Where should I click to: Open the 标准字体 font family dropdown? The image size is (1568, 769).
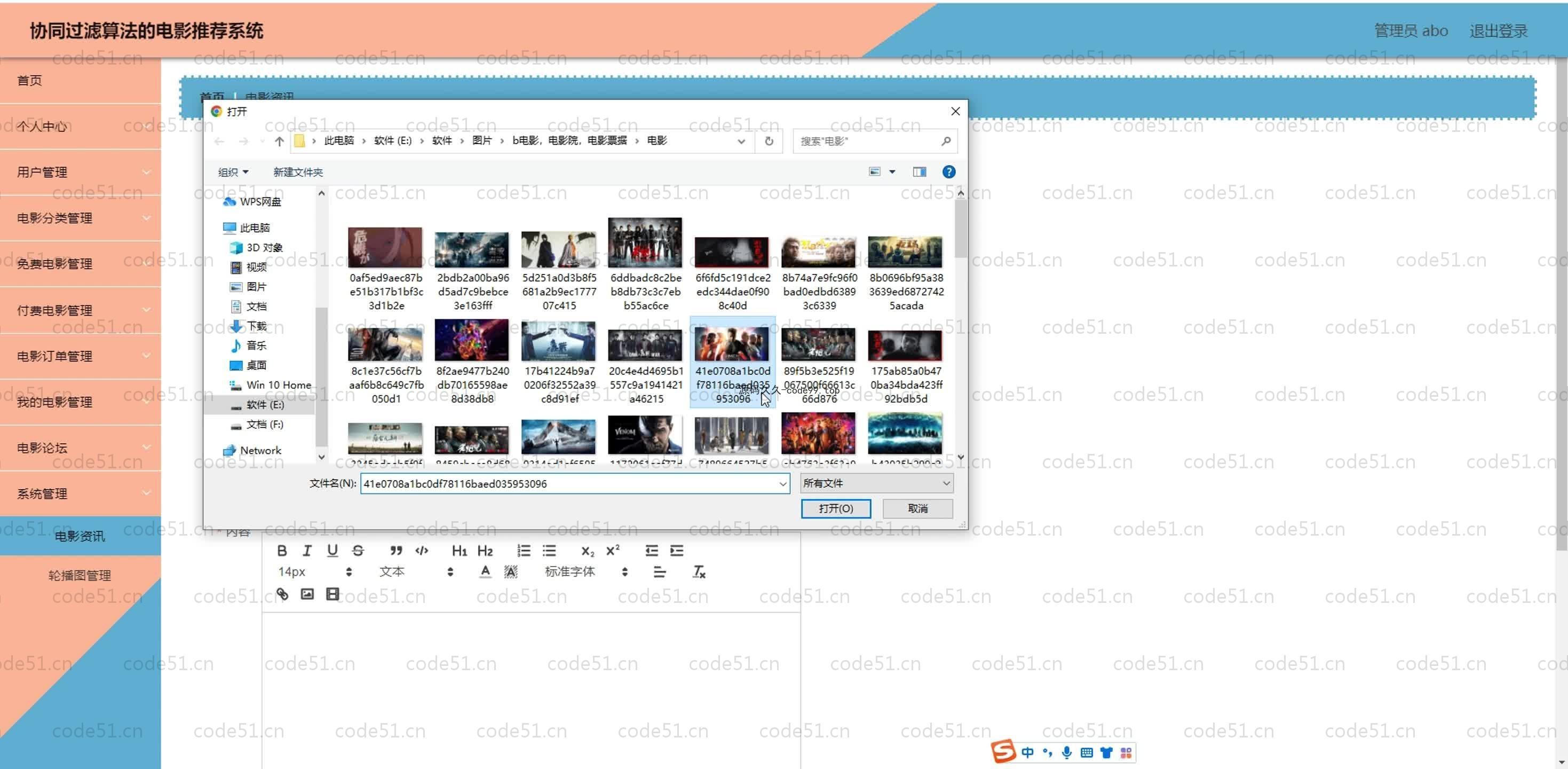[587, 572]
